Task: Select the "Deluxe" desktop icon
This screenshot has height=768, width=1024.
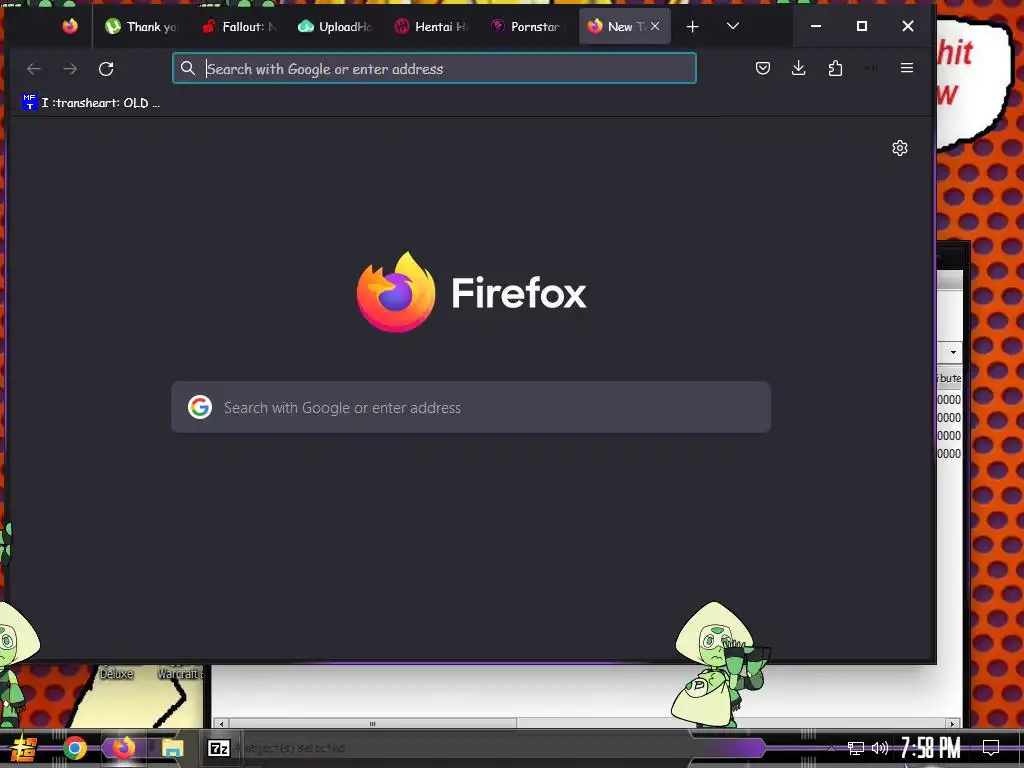Action: [116, 673]
